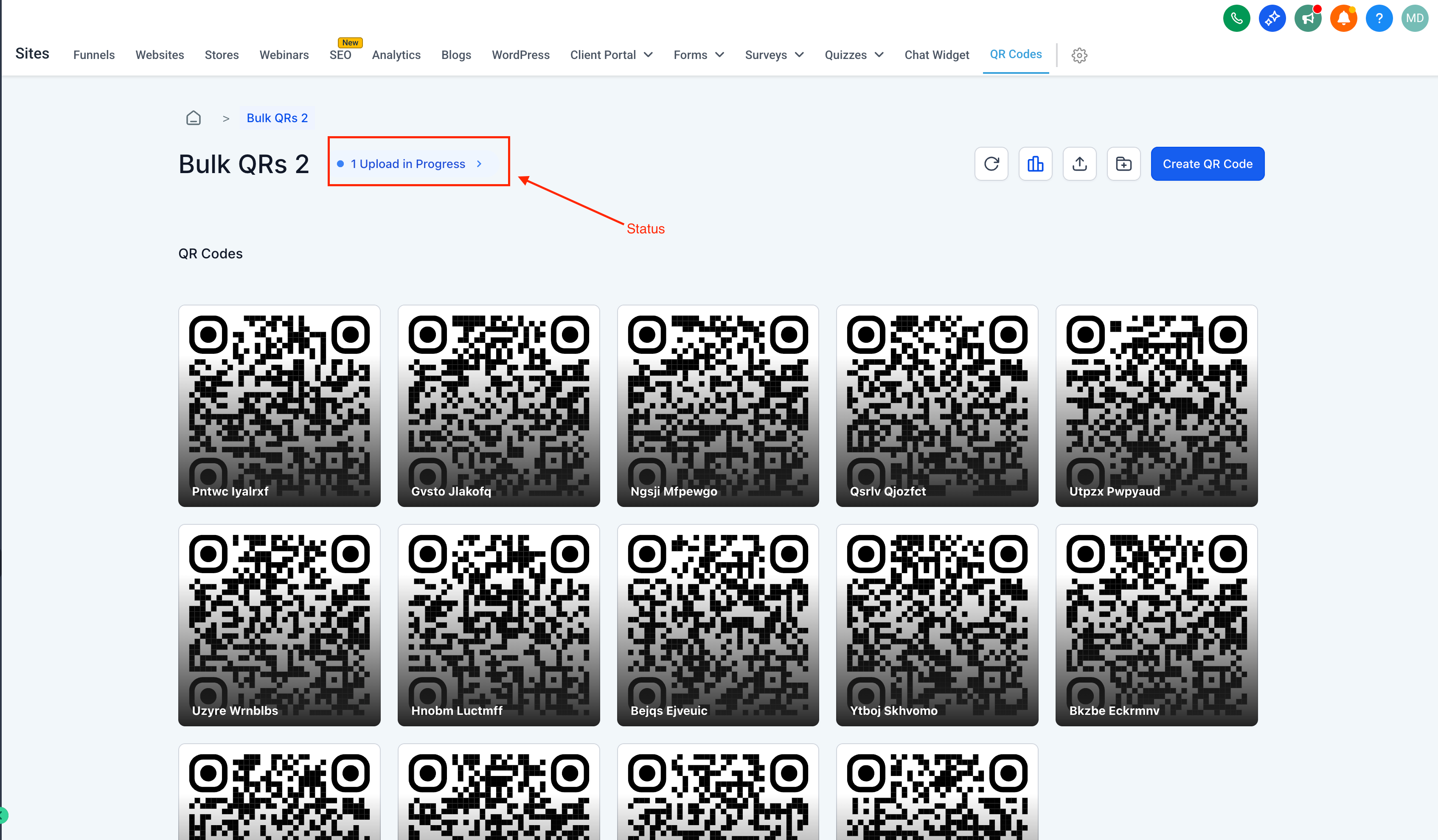Viewport: 1438px width, 840px height.
Task: Open the blue AI sparkle assistant icon
Action: pos(1272,18)
